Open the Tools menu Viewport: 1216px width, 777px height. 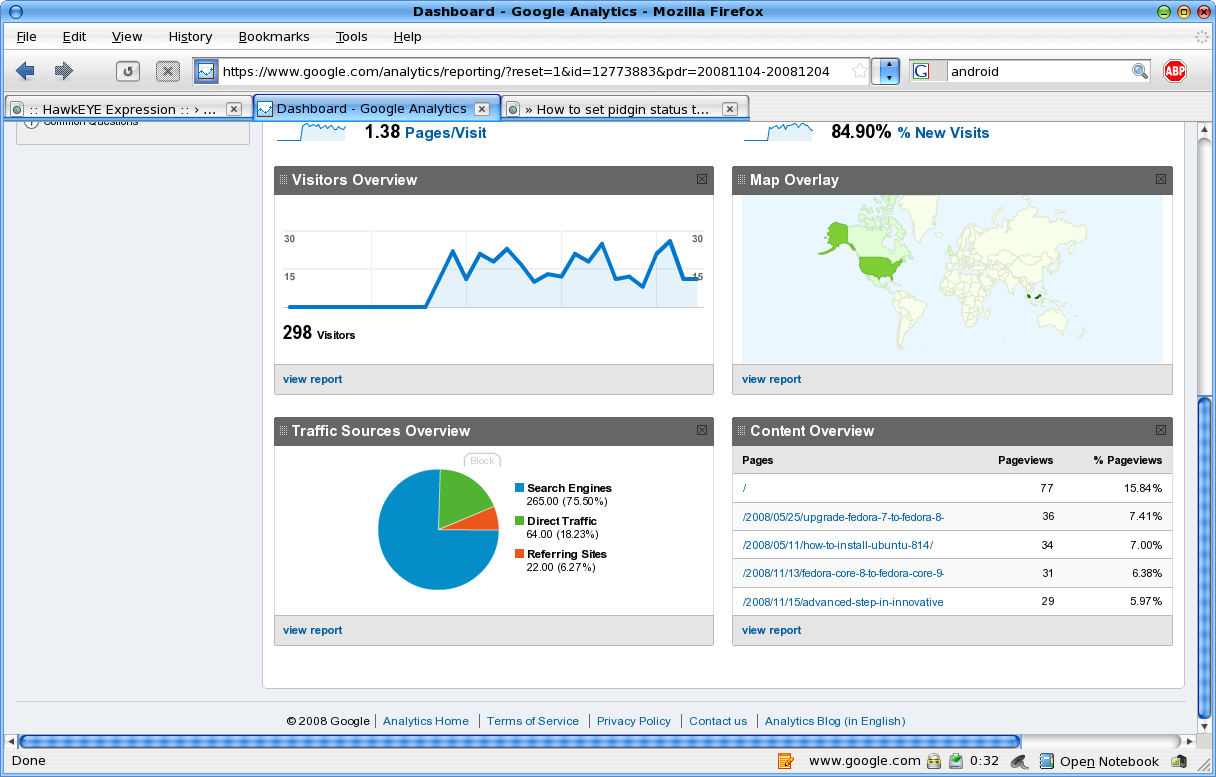351,36
